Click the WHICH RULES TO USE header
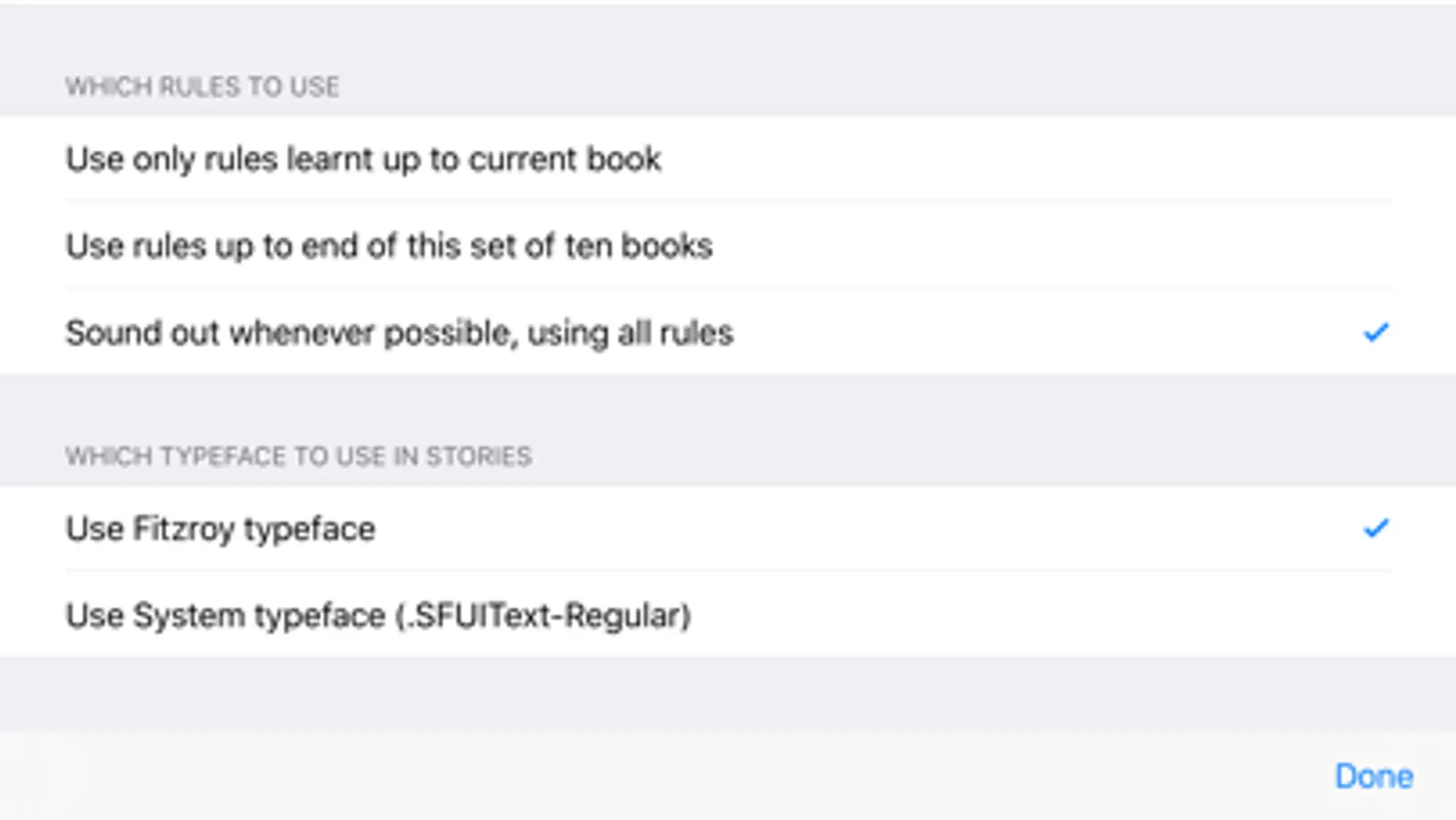The image size is (1456, 820). [x=202, y=87]
